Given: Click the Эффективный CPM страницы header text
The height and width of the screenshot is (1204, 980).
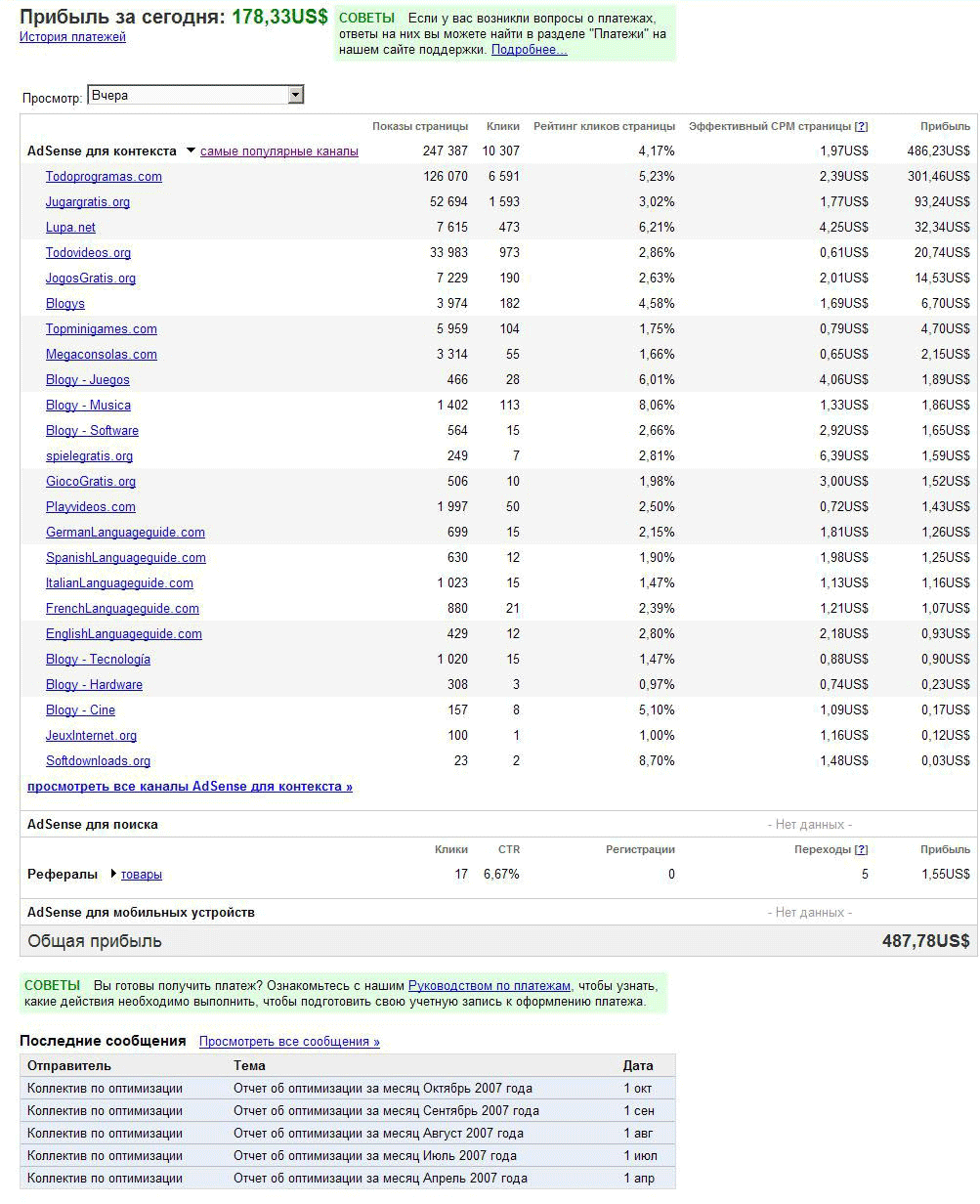Looking at the screenshot, I should click(769, 126).
